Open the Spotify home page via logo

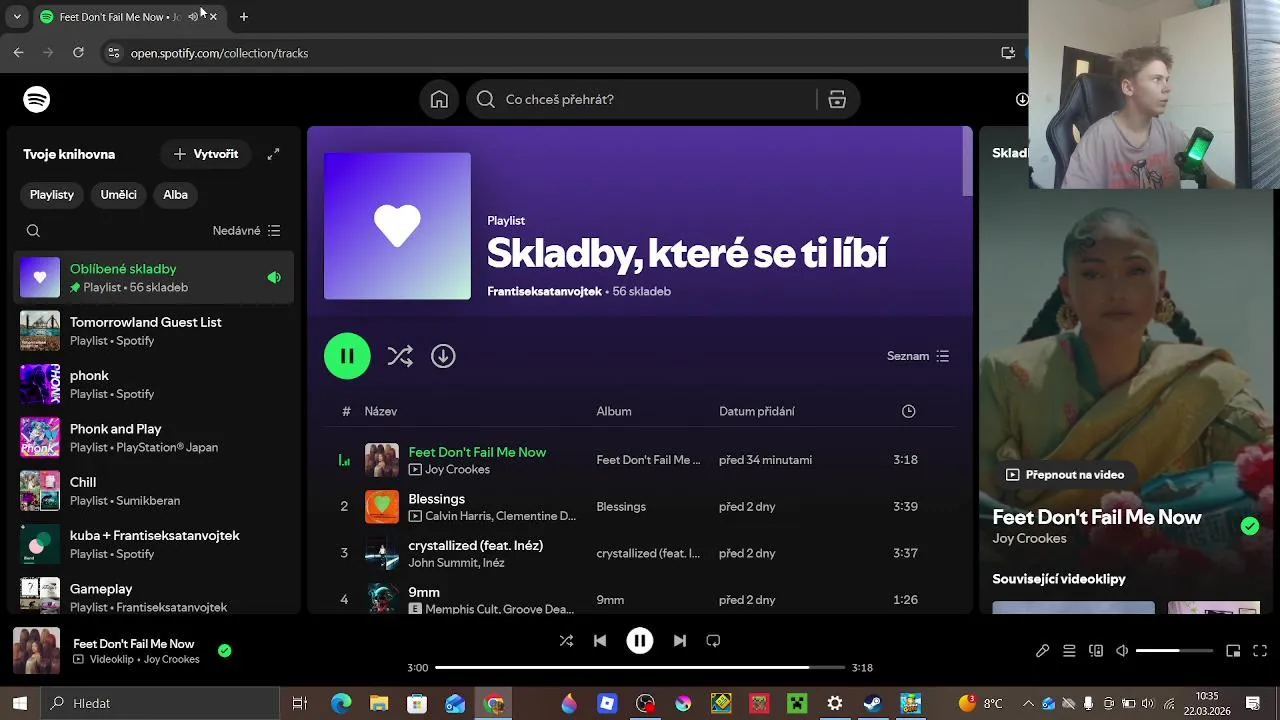[x=37, y=99]
